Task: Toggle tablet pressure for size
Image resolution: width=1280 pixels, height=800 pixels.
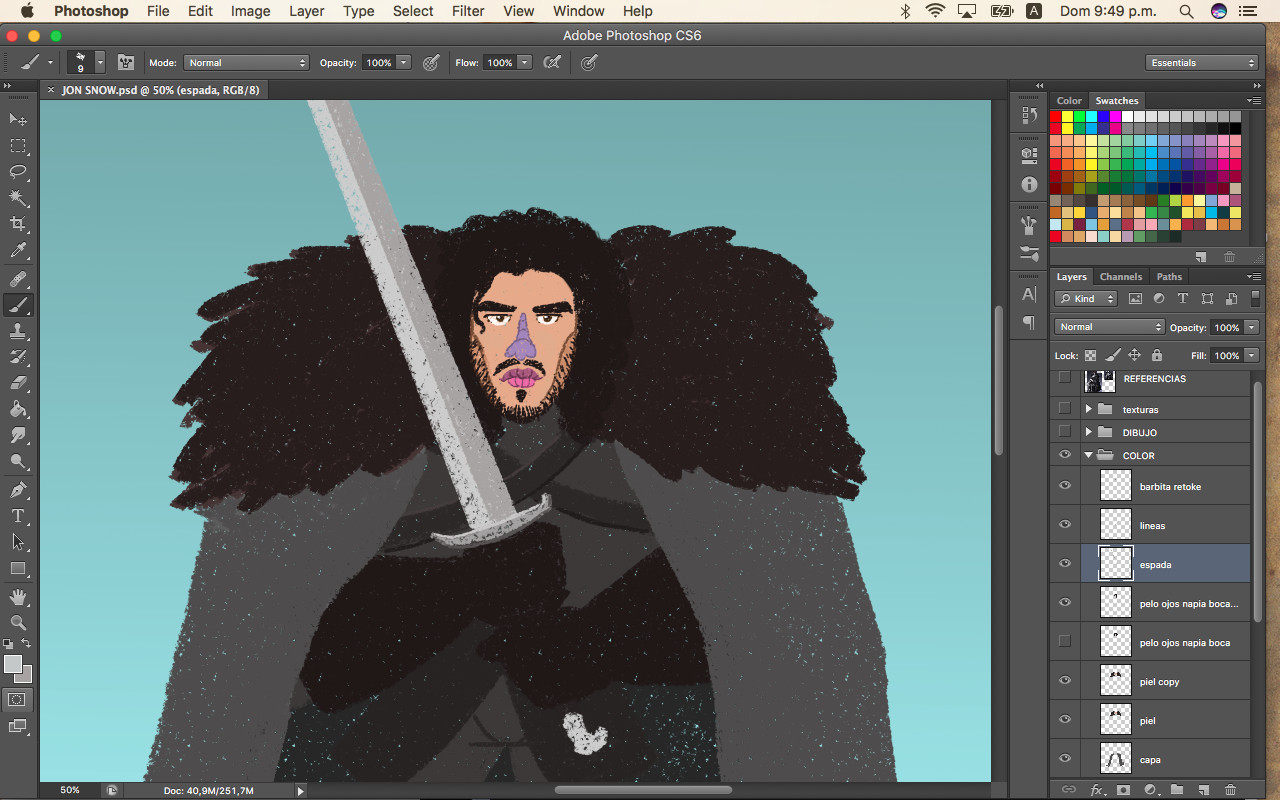Action: (590, 62)
